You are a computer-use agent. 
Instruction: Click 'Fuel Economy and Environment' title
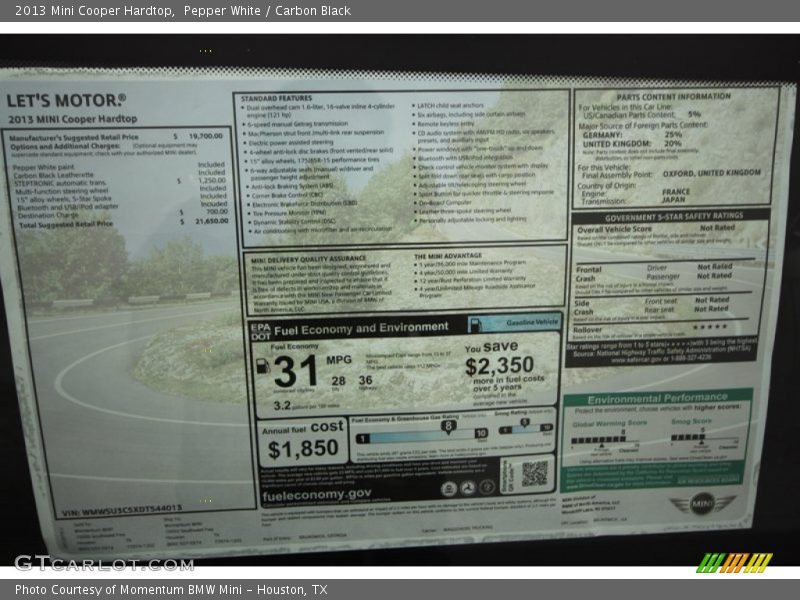pyautogui.click(x=361, y=329)
